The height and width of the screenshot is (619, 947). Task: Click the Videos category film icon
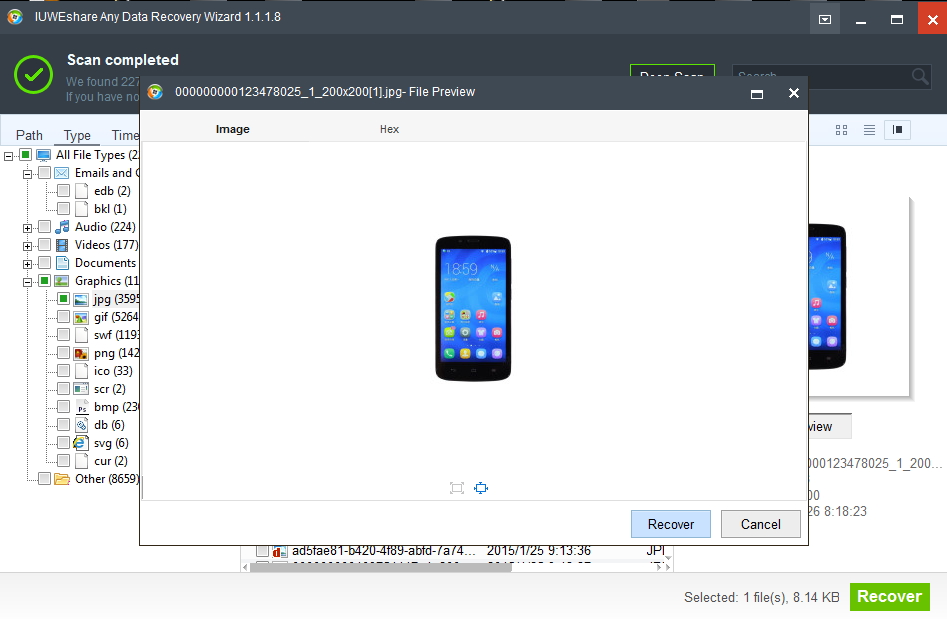click(x=62, y=245)
